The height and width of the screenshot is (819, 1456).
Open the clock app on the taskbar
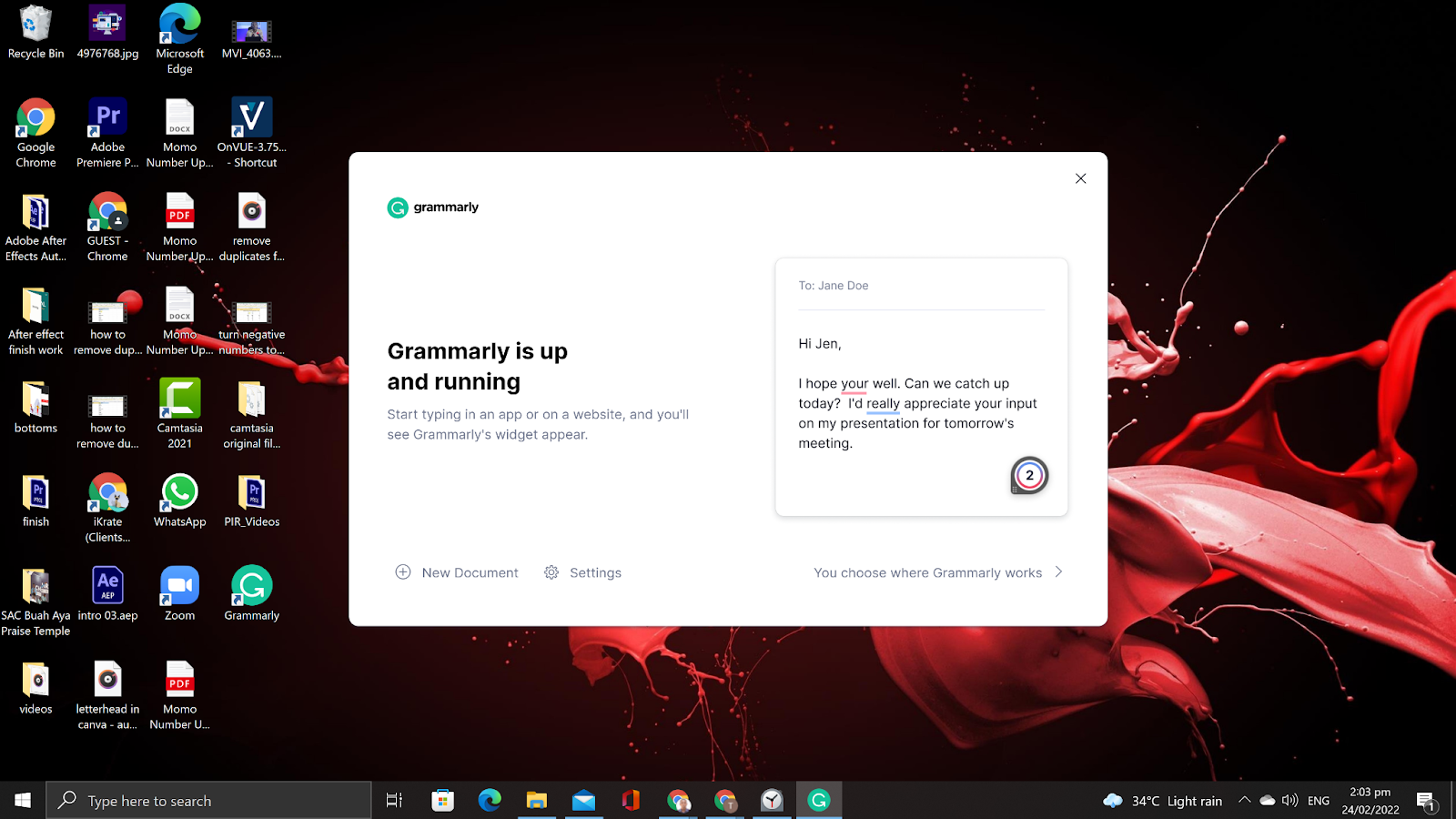[772, 800]
